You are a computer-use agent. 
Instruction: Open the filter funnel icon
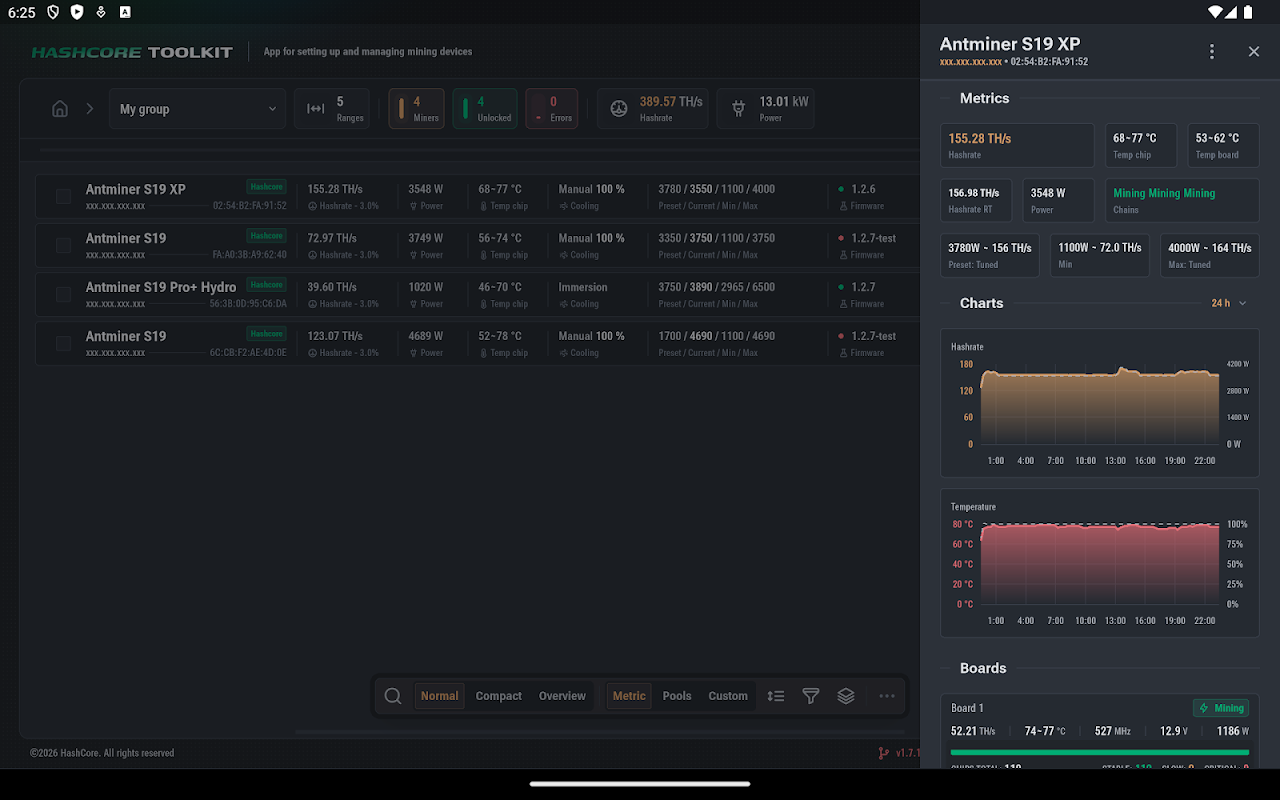811,696
